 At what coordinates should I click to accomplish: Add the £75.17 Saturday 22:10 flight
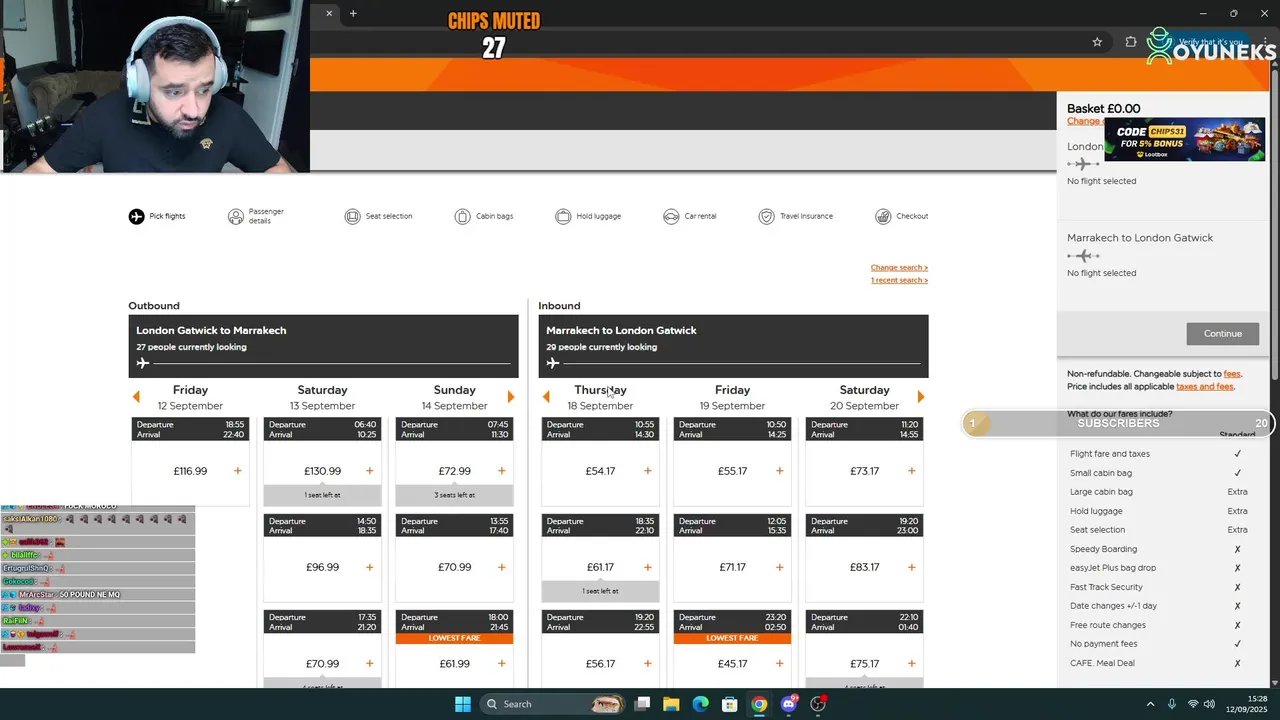tap(911, 663)
